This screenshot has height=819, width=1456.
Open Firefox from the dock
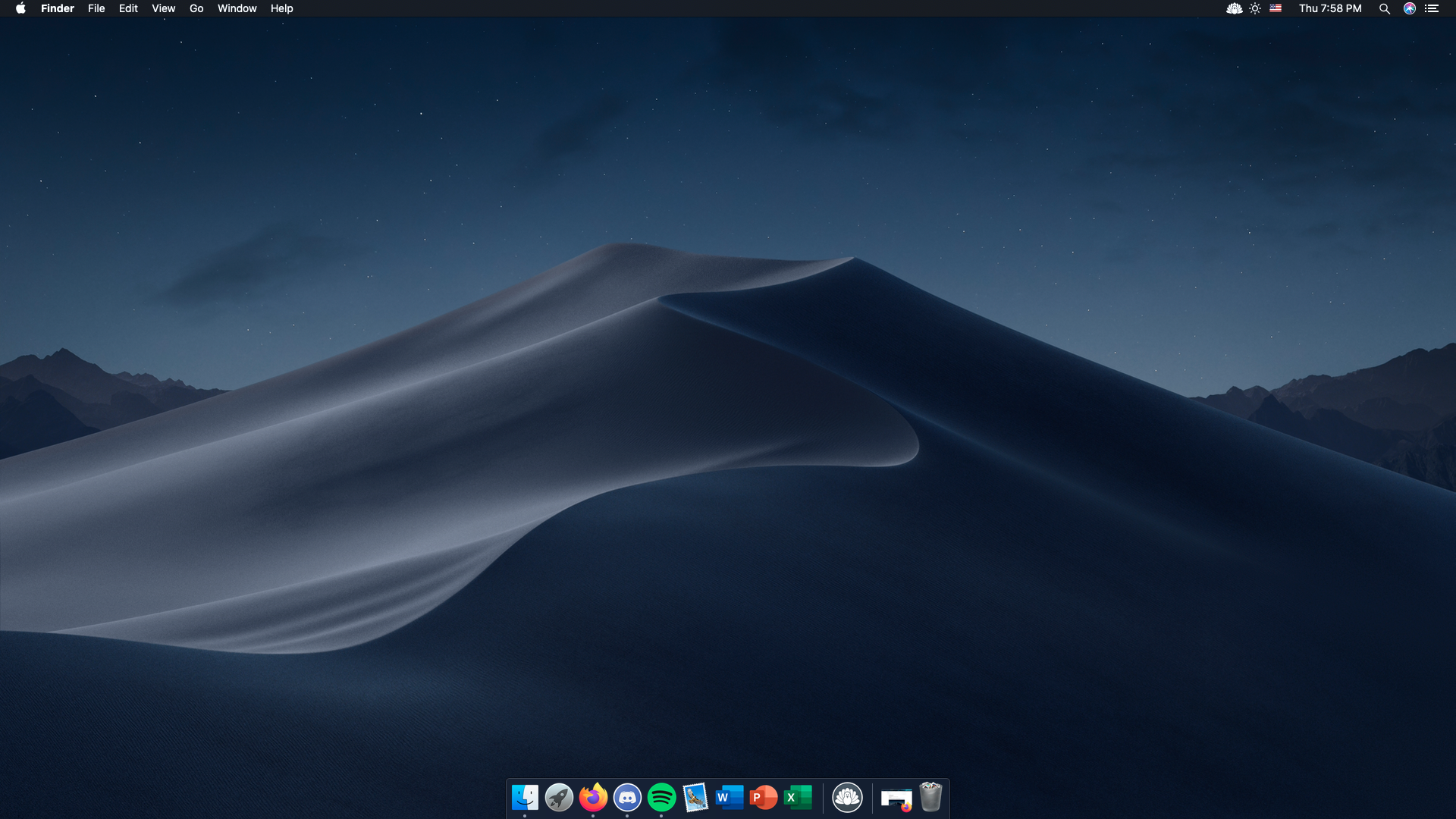[593, 797]
